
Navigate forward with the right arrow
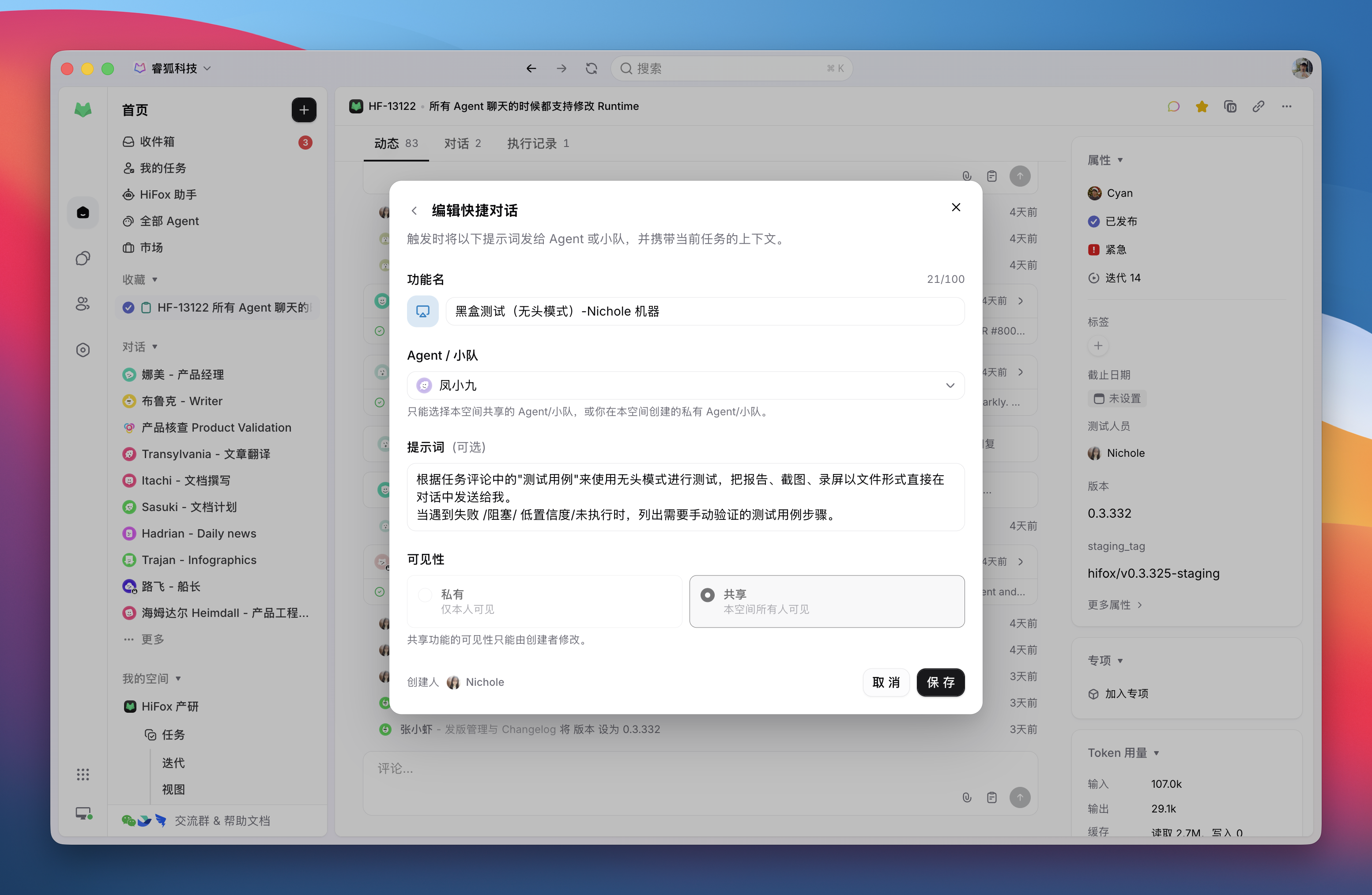click(x=561, y=68)
